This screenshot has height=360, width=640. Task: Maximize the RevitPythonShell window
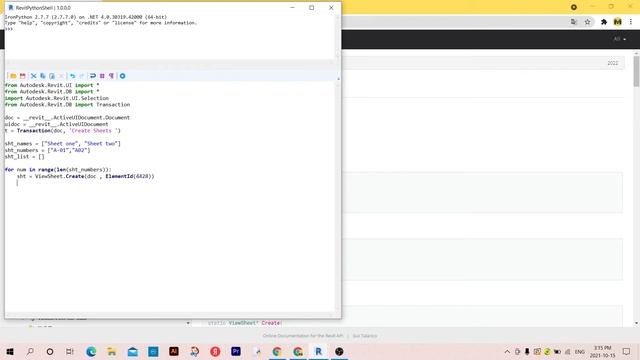(x=311, y=7)
